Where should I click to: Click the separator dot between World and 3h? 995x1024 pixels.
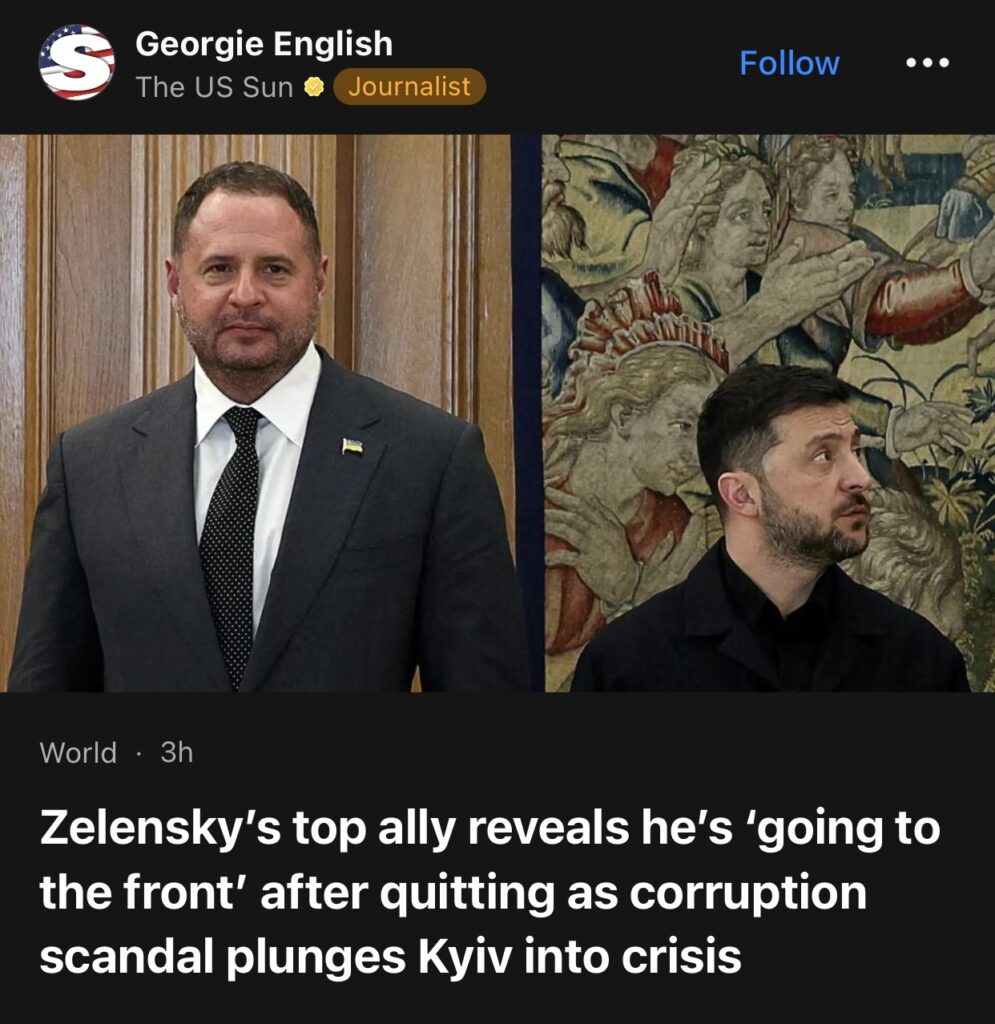click(138, 753)
